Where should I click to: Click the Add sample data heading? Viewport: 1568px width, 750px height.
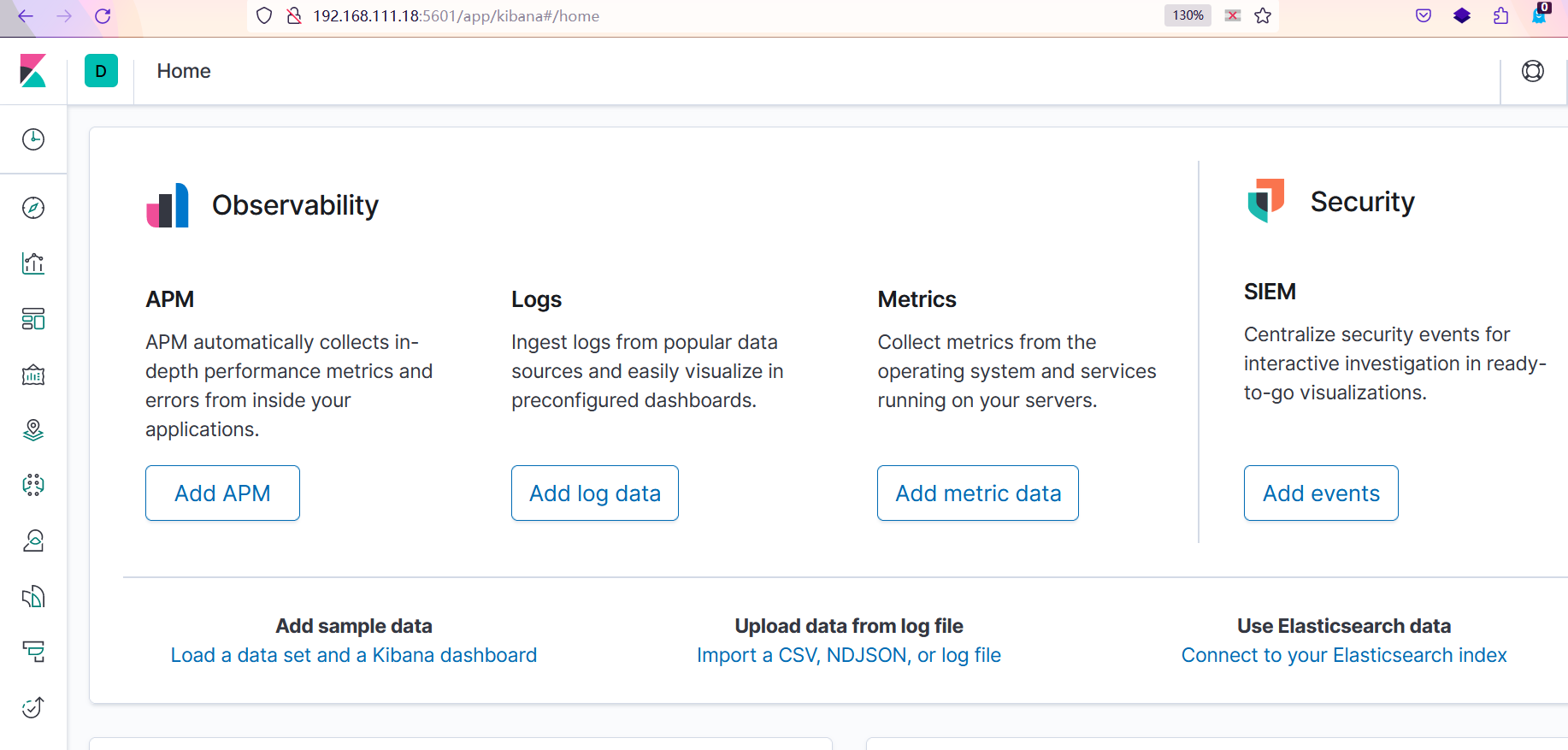click(354, 626)
